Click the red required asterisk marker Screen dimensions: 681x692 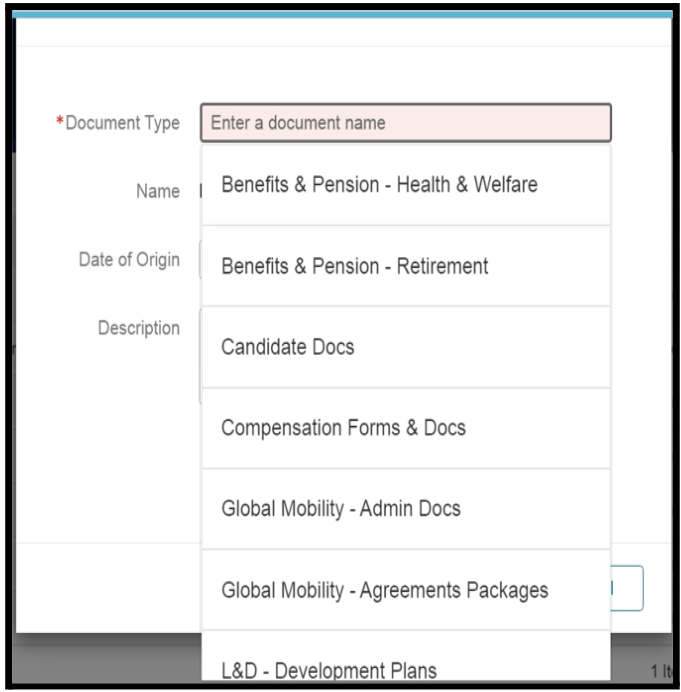tap(59, 123)
